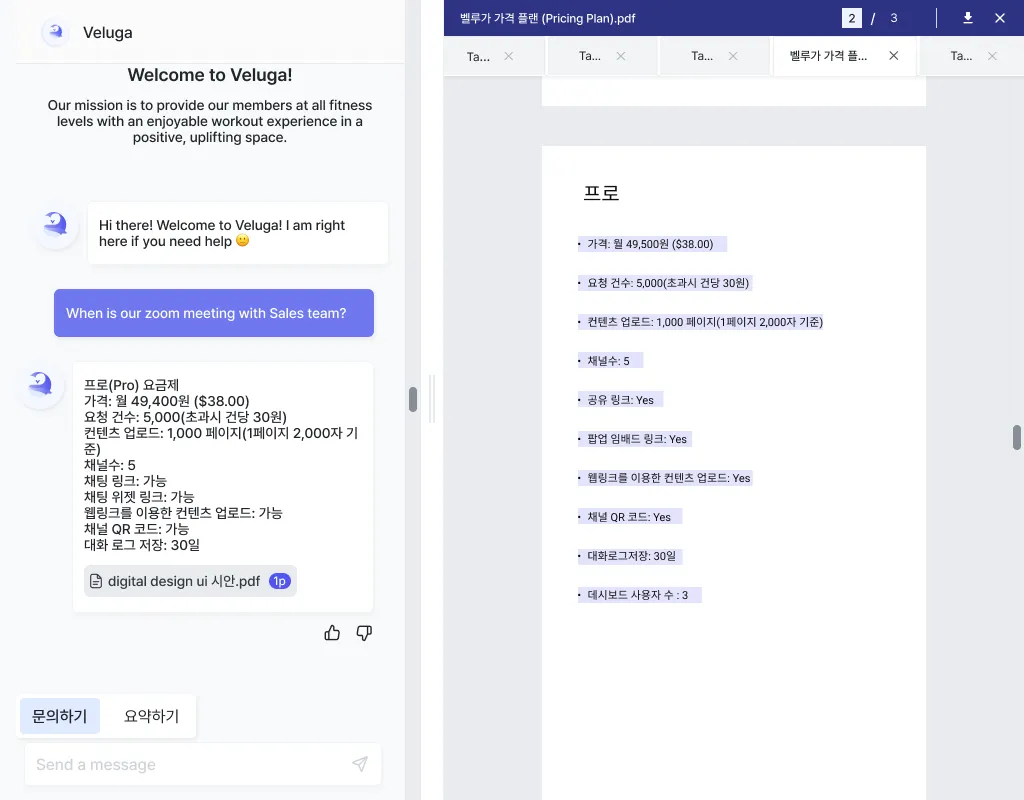Click the chat panel scrollbar thumb
Screen dimensions: 1024x800
coord(413,399)
